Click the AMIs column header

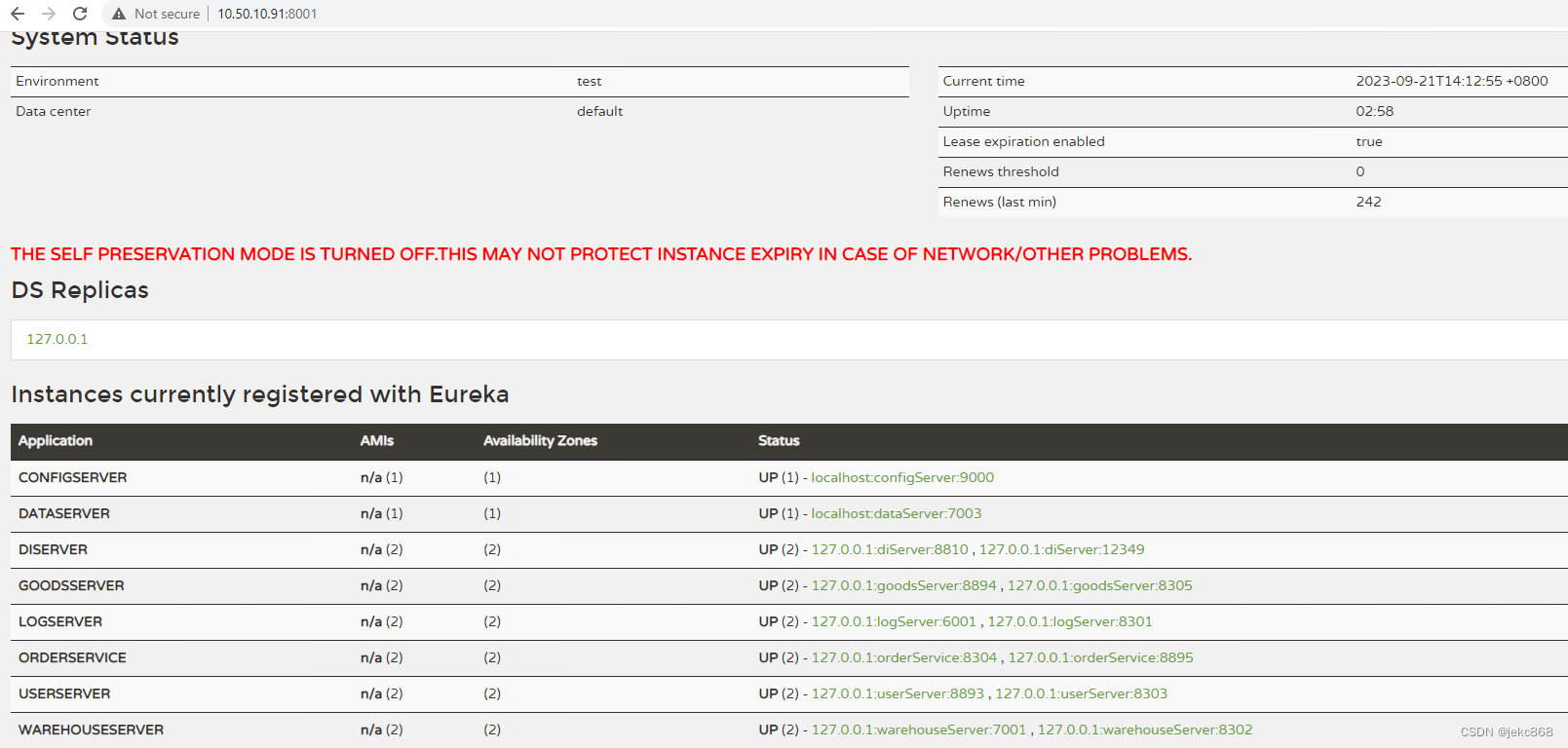(377, 440)
